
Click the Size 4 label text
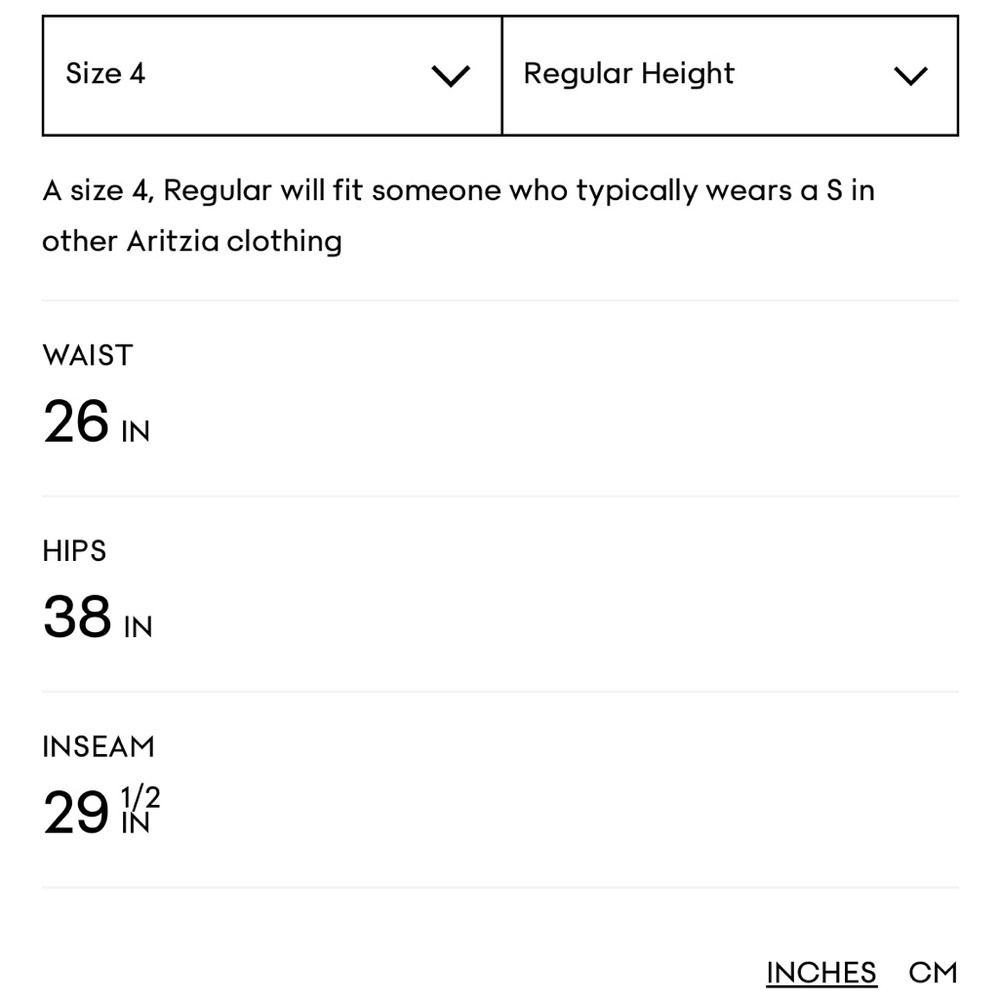[105, 73]
